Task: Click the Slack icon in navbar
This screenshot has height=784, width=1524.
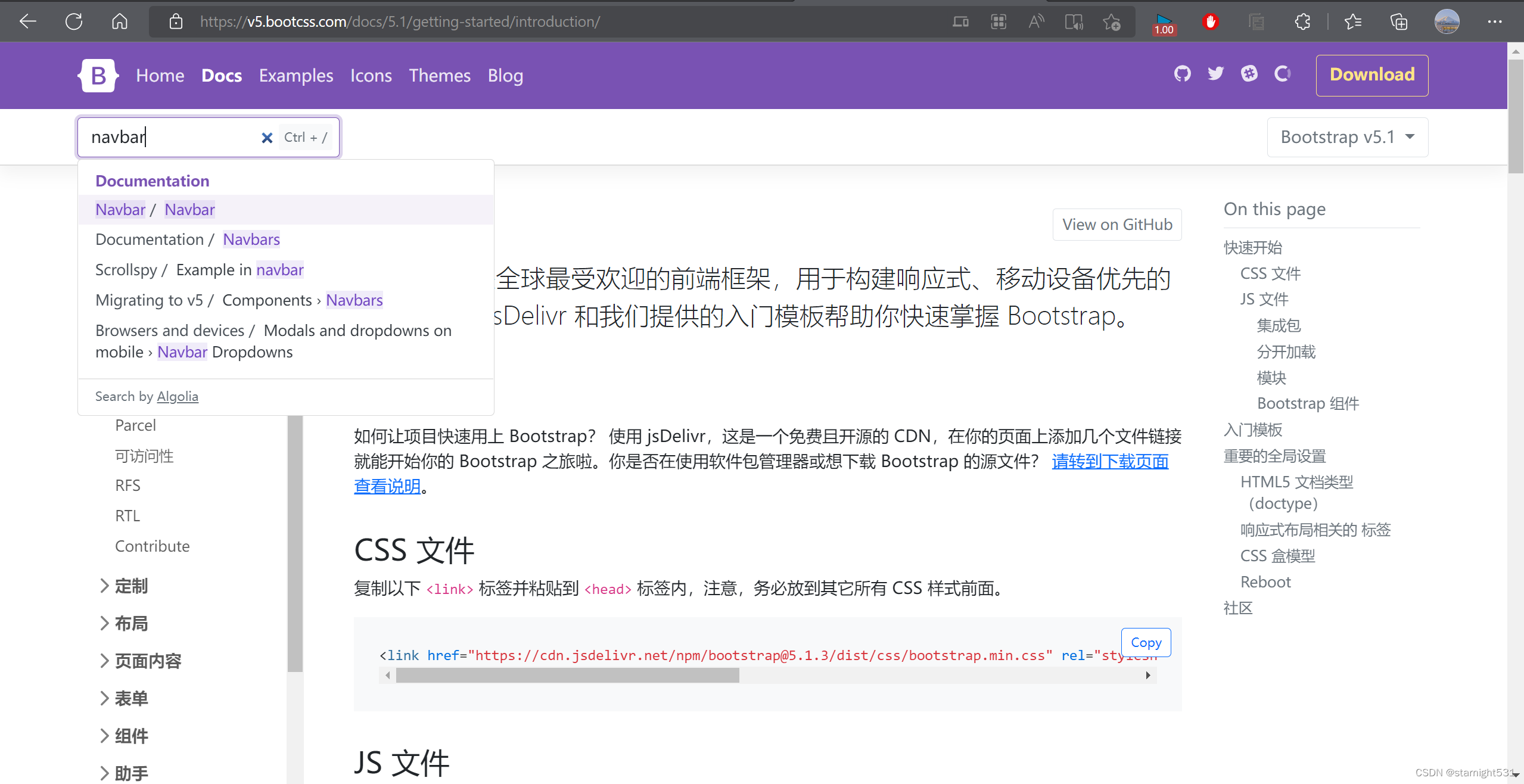Action: click(x=1249, y=74)
